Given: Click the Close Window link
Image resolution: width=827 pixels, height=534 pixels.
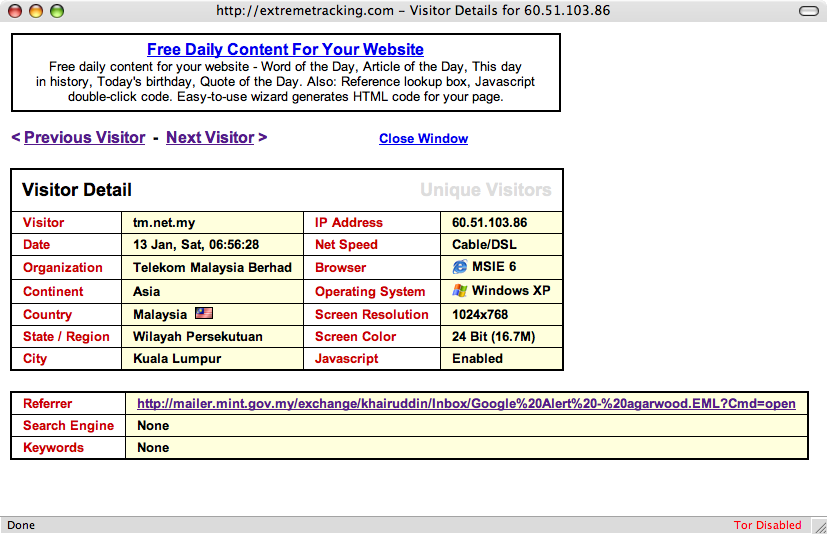Looking at the screenshot, I should pyautogui.click(x=424, y=138).
